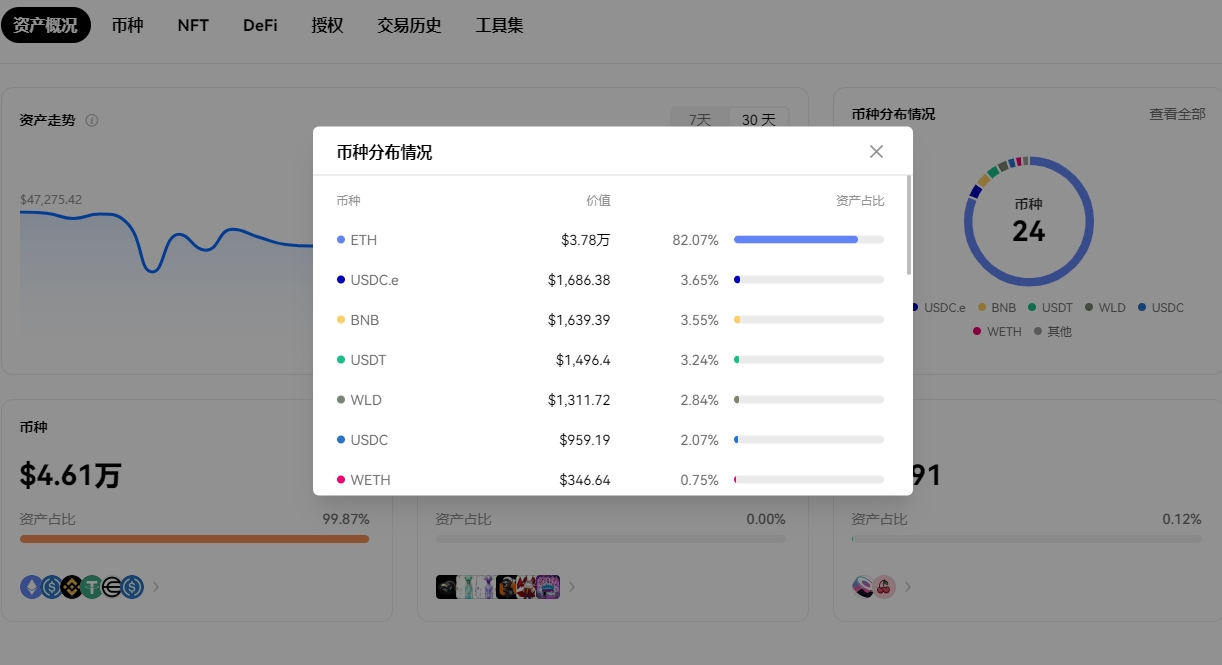Switch the chart to 7天 range
1222x665 pixels.
[x=700, y=120]
